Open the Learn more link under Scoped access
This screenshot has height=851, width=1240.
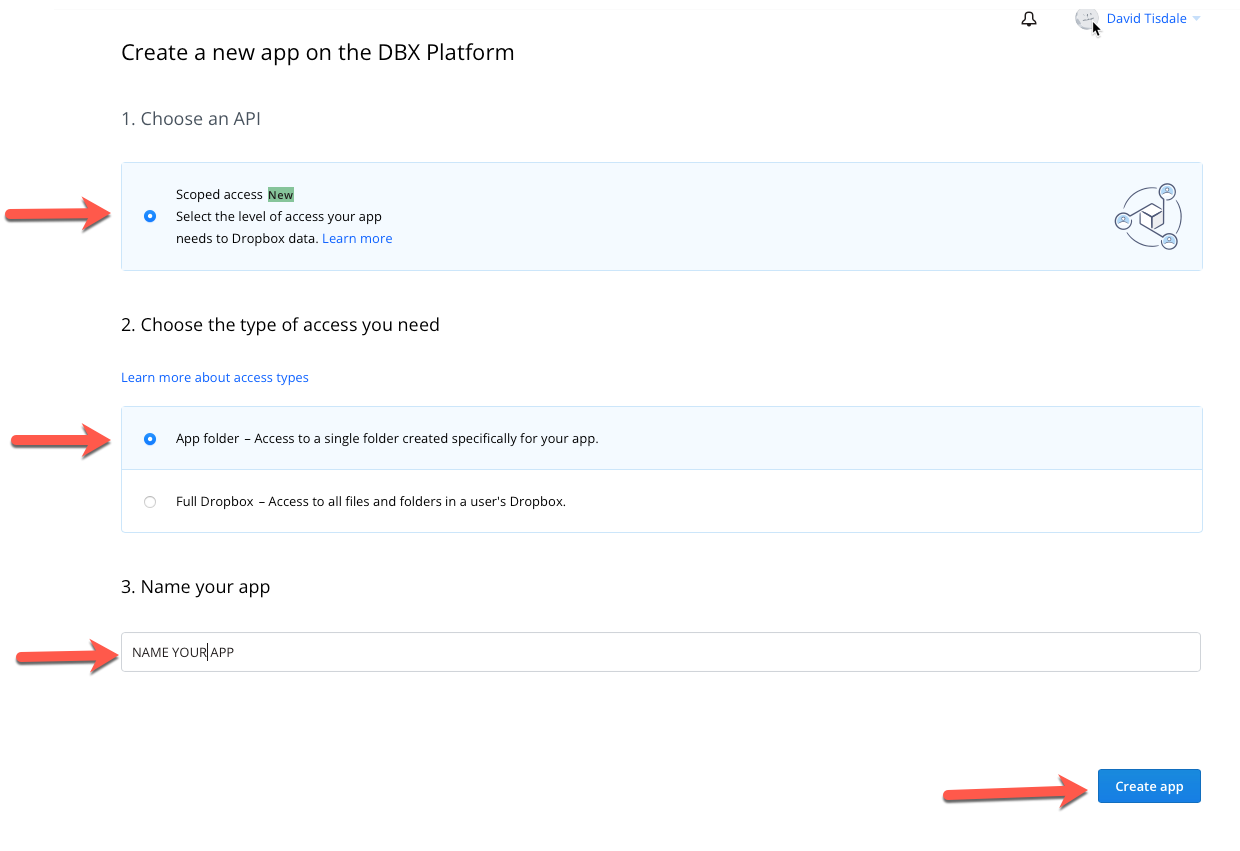(x=357, y=239)
